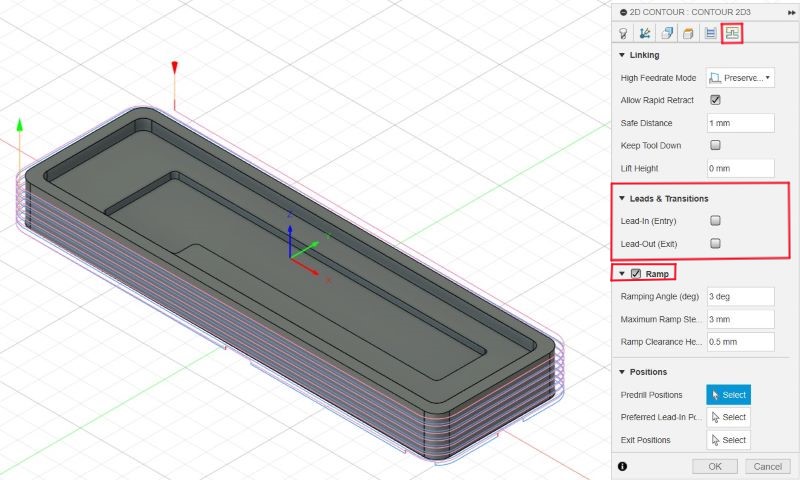Screen dimensions: 800x480
Task: Disable the Ramp checkbox
Action: (636, 274)
